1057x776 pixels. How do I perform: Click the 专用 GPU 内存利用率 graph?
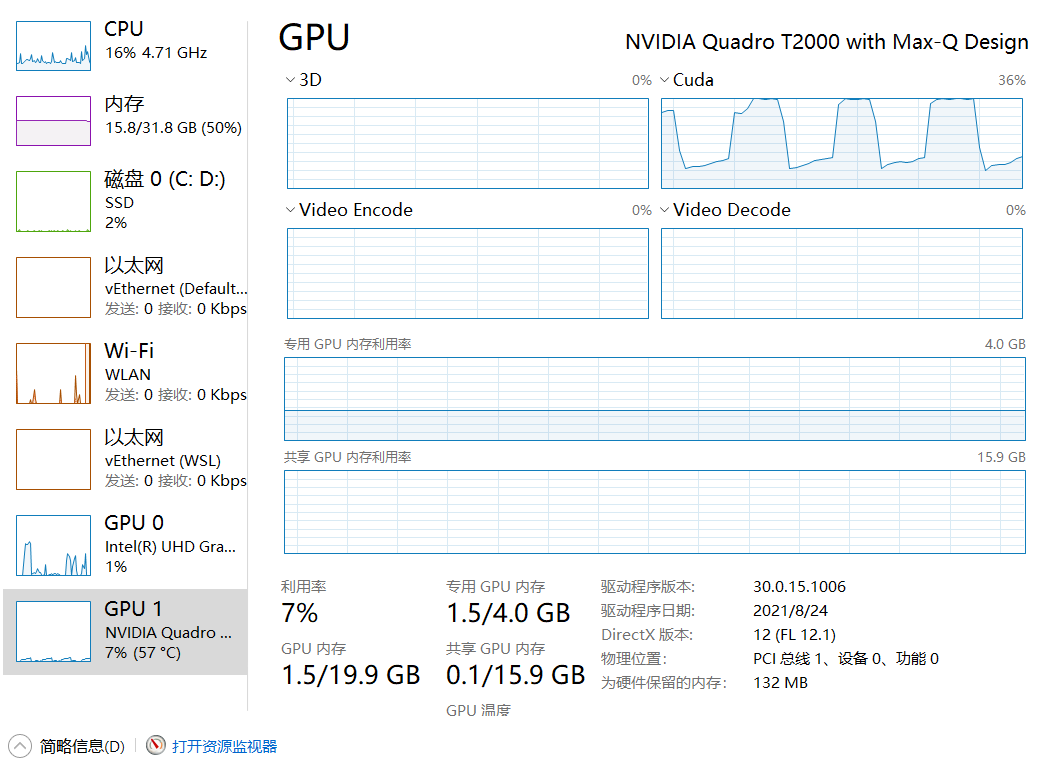coord(655,399)
